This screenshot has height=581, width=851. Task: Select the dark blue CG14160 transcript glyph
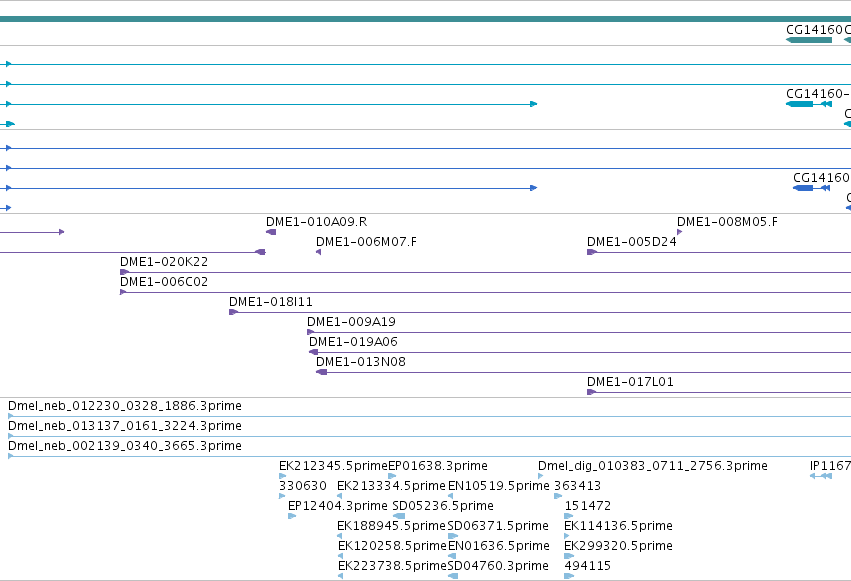pos(811,188)
